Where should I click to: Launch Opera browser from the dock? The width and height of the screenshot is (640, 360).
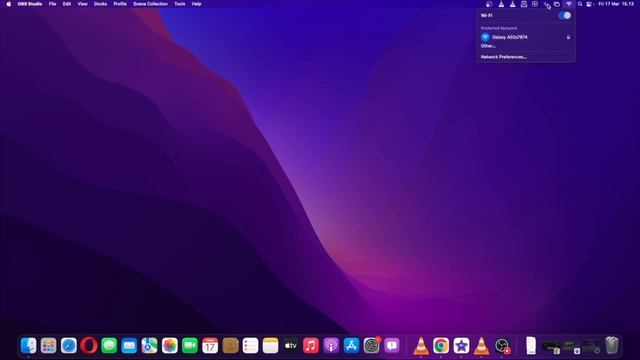coord(89,346)
